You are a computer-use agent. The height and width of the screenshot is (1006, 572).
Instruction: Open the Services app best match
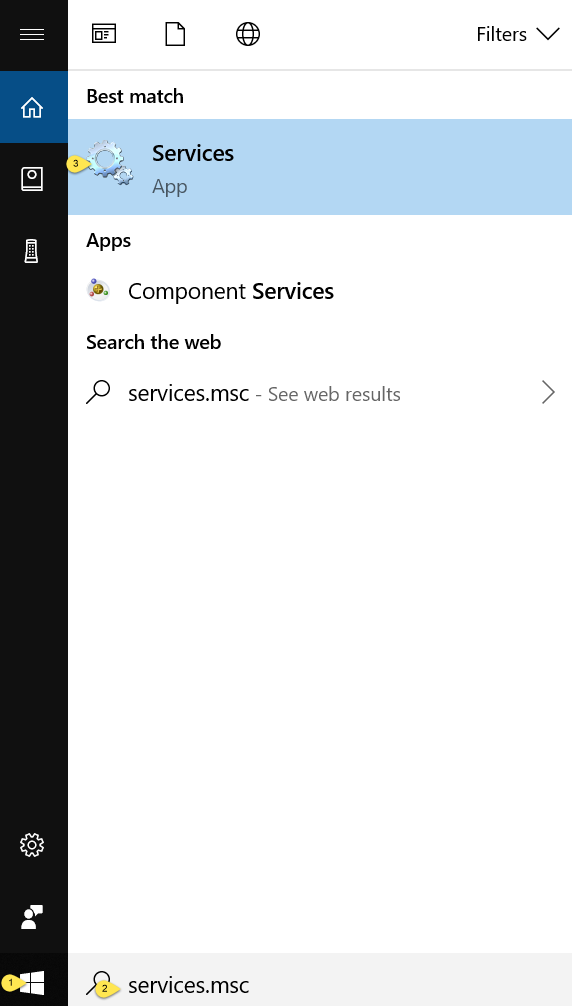pyautogui.click(x=320, y=167)
